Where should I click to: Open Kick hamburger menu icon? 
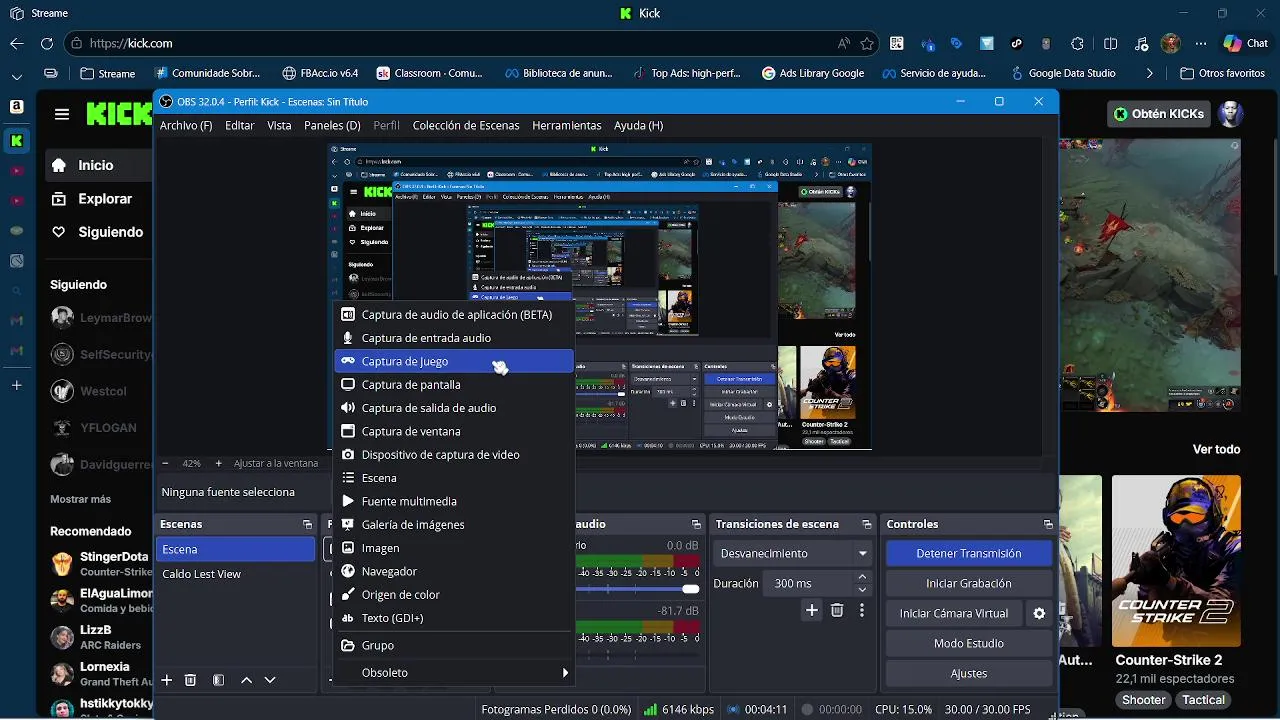click(x=62, y=114)
